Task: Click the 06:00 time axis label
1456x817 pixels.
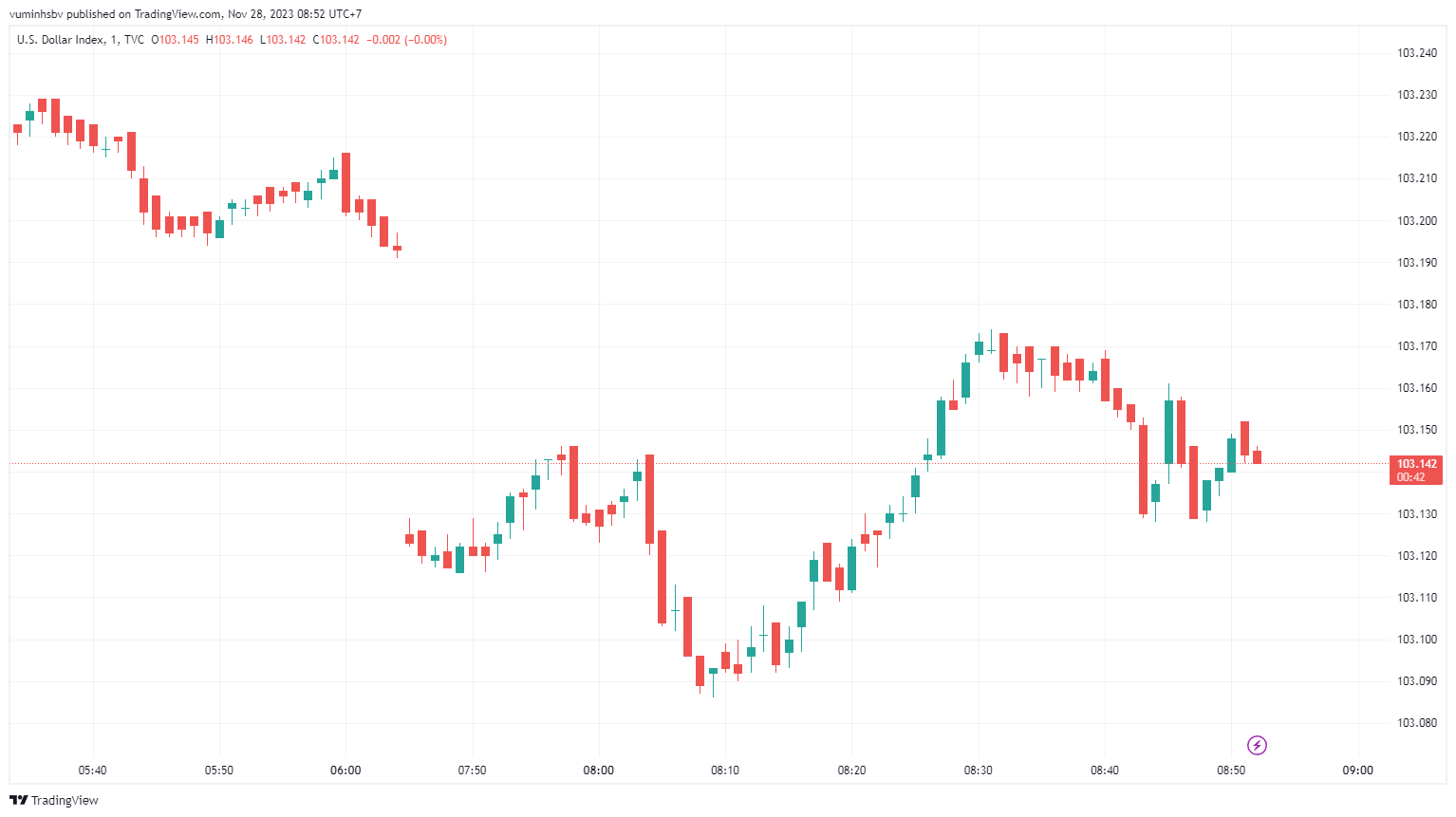Action: tap(345, 771)
